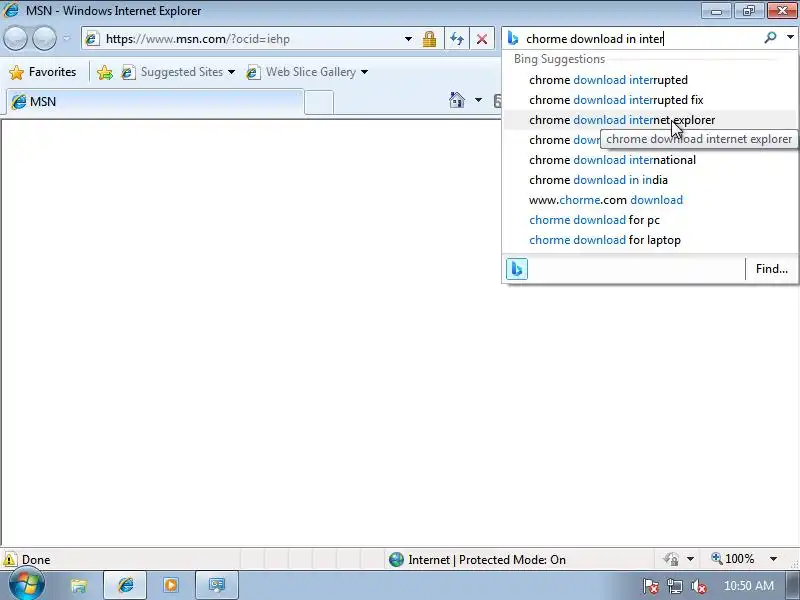Expand the Home button dropdown arrow
Screen dimensions: 800x600
click(478, 100)
